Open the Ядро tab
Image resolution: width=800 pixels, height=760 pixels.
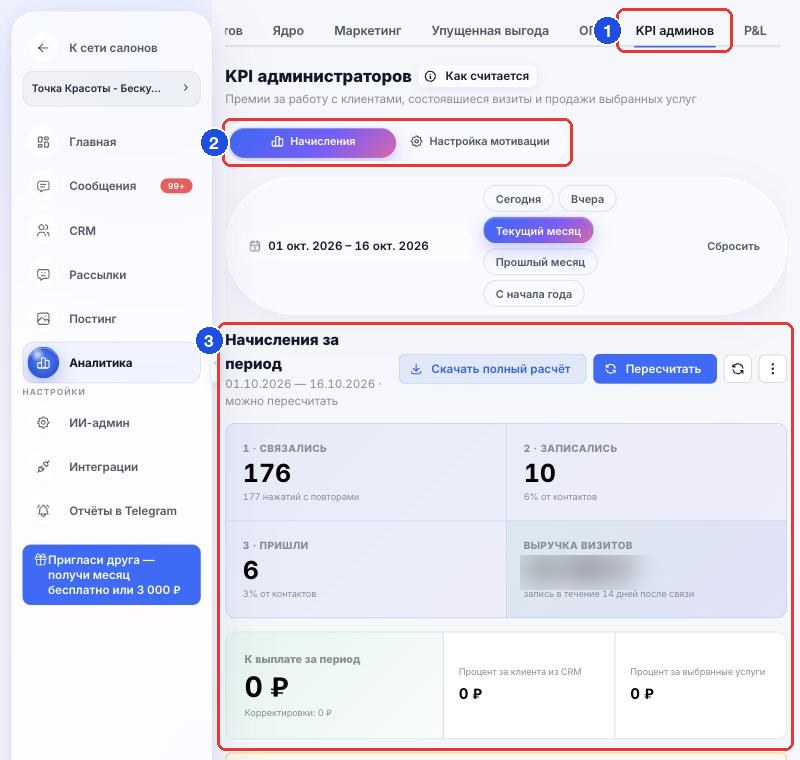pyautogui.click(x=288, y=31)
